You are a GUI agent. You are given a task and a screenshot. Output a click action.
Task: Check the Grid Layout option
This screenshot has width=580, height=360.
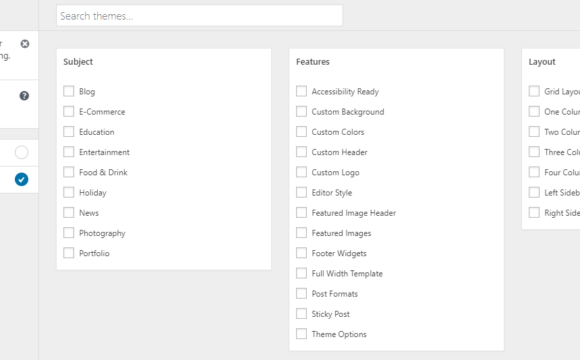tap(534, 91)
